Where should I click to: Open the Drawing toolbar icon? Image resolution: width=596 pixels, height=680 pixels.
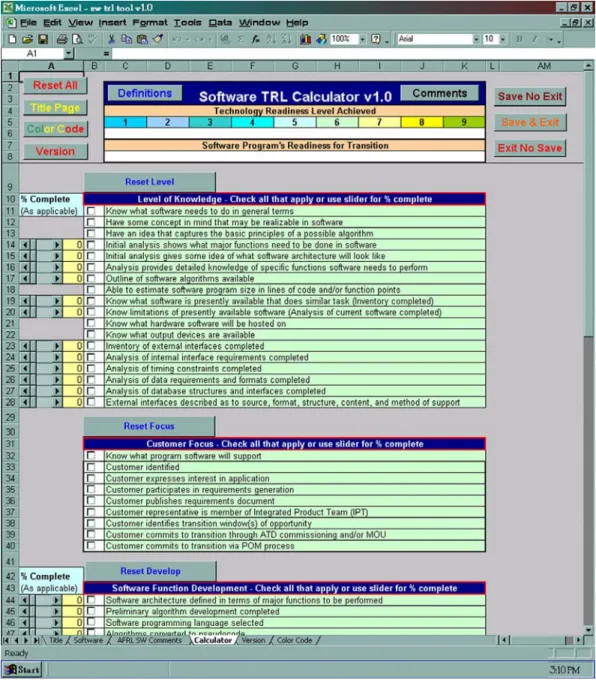click(321, 39)
